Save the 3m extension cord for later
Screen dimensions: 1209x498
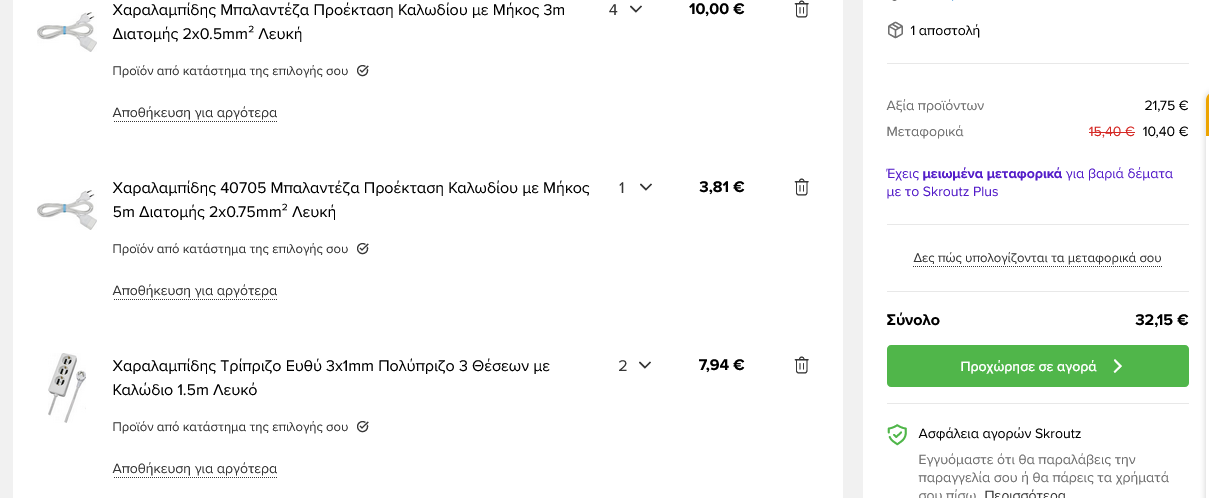click(195, 113)
